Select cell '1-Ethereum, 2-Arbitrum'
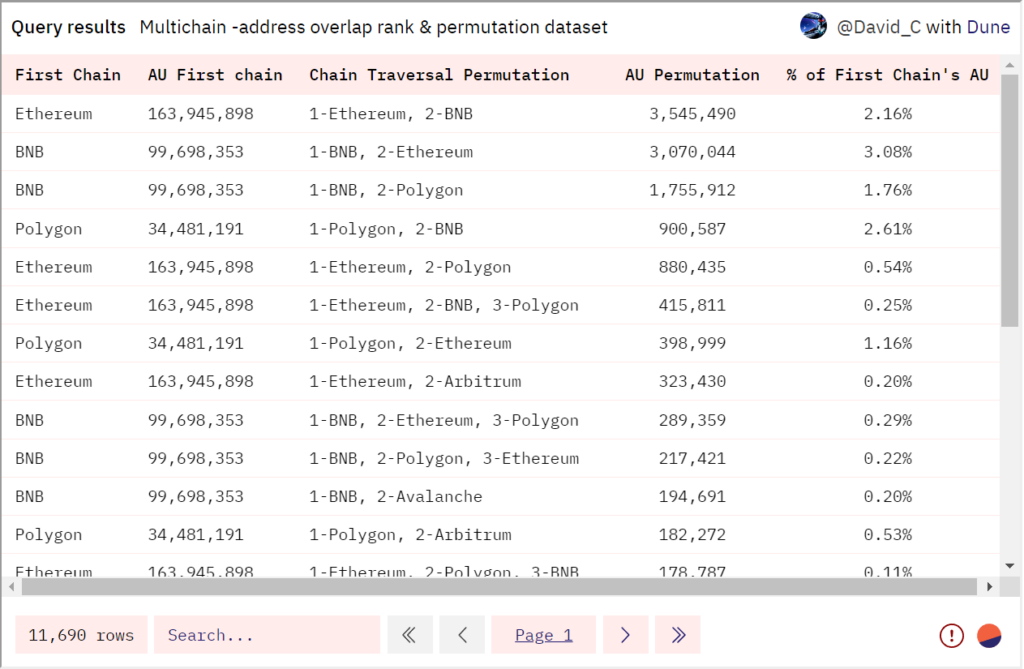This screenshot has width=1024, height=669. 415,382
